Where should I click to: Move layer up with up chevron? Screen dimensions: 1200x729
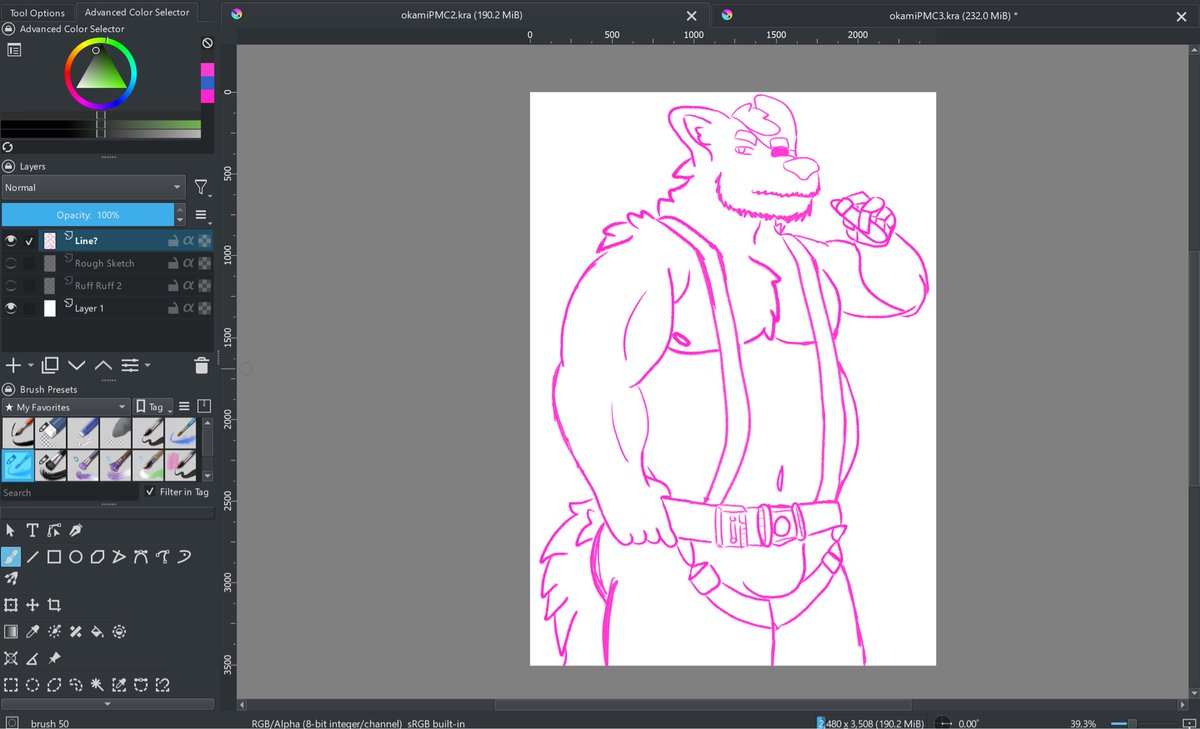103,366
